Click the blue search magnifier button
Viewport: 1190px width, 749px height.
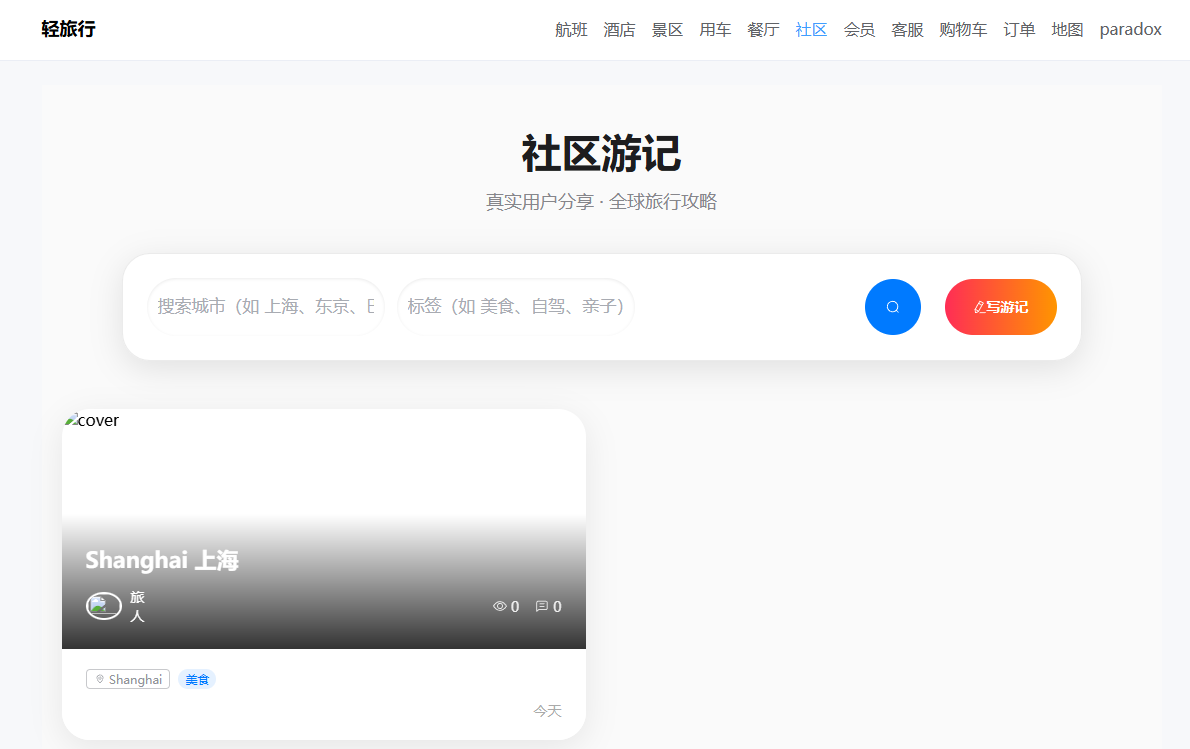click(x=892, y=307)
